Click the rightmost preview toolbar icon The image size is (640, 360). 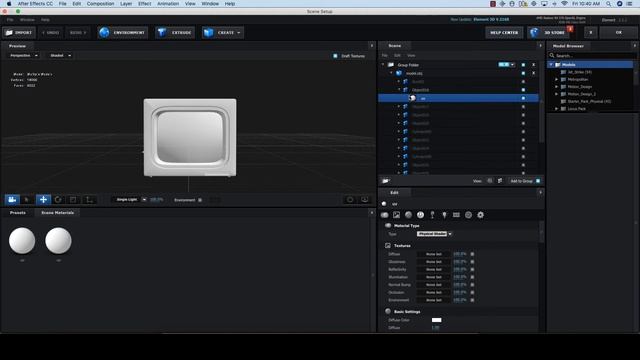[364, 200]
